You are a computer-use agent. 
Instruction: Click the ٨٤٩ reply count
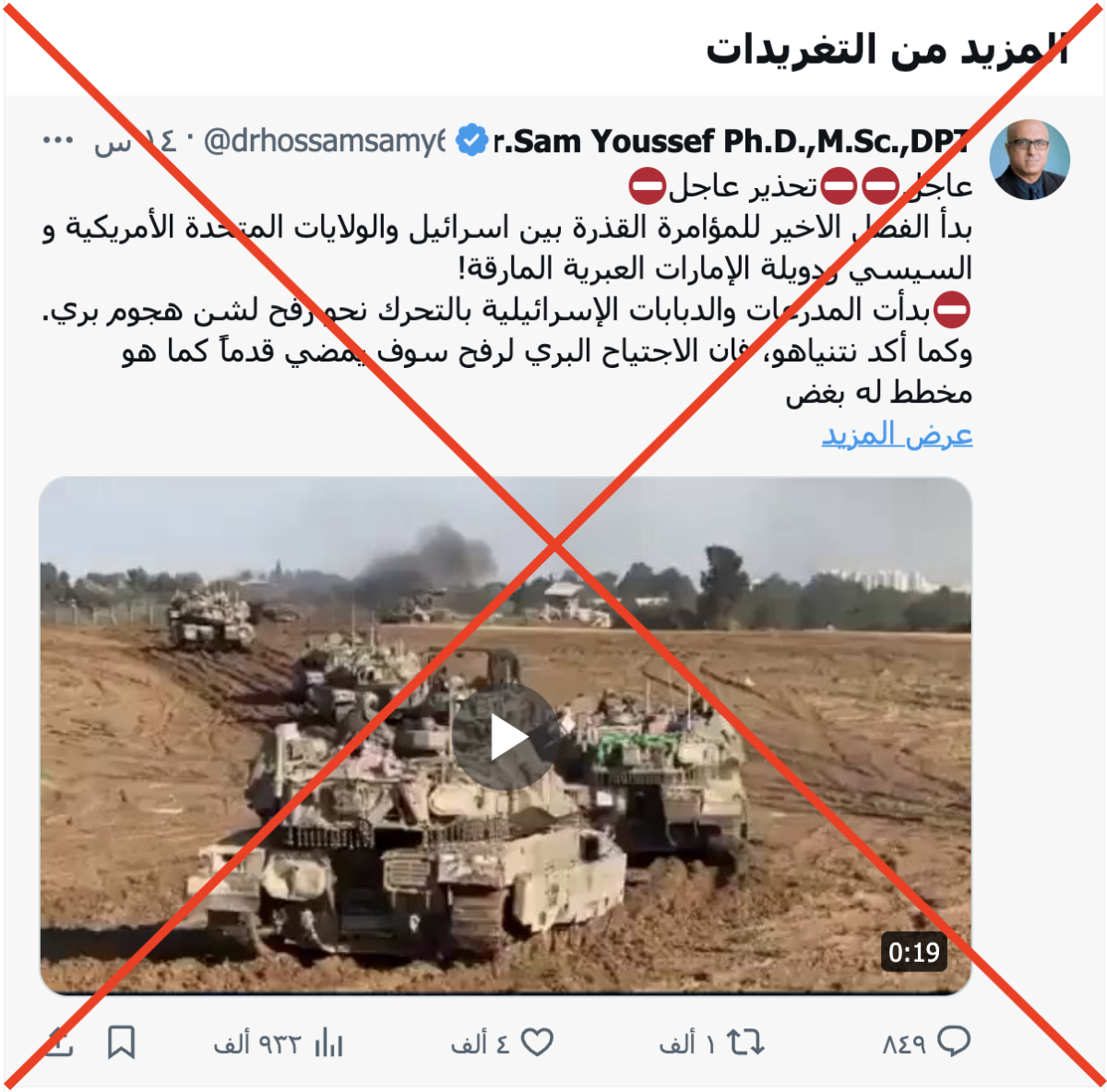click(904, 1043)
